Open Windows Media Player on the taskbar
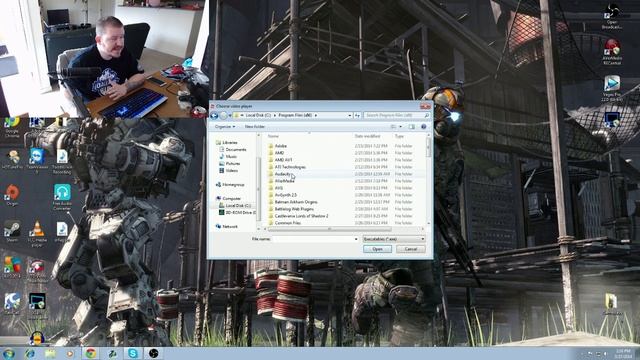Screen dimensions: 640x360 [70, 353]
